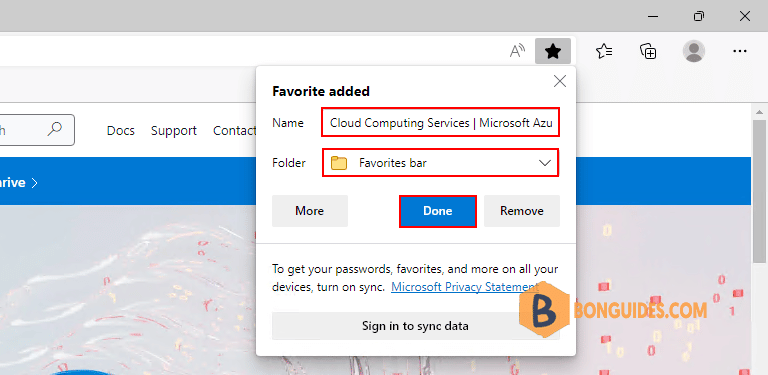Open Microsoft Privacy Statement link

465,287
